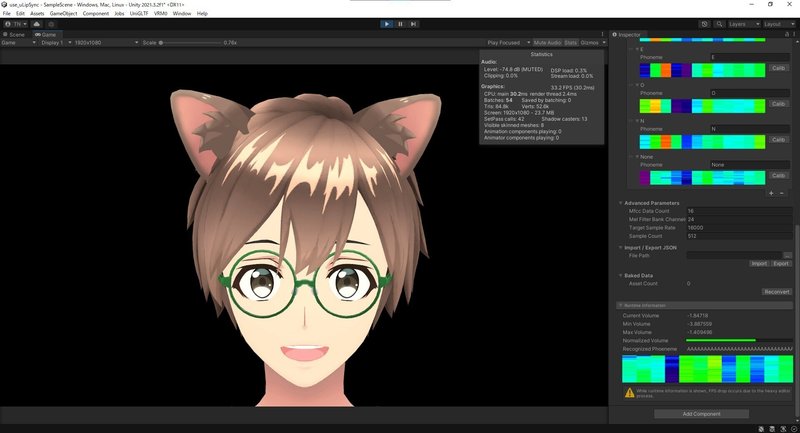Pause the game with the Pause button
This screenshot has width=800, height=433.
[400, 24]
